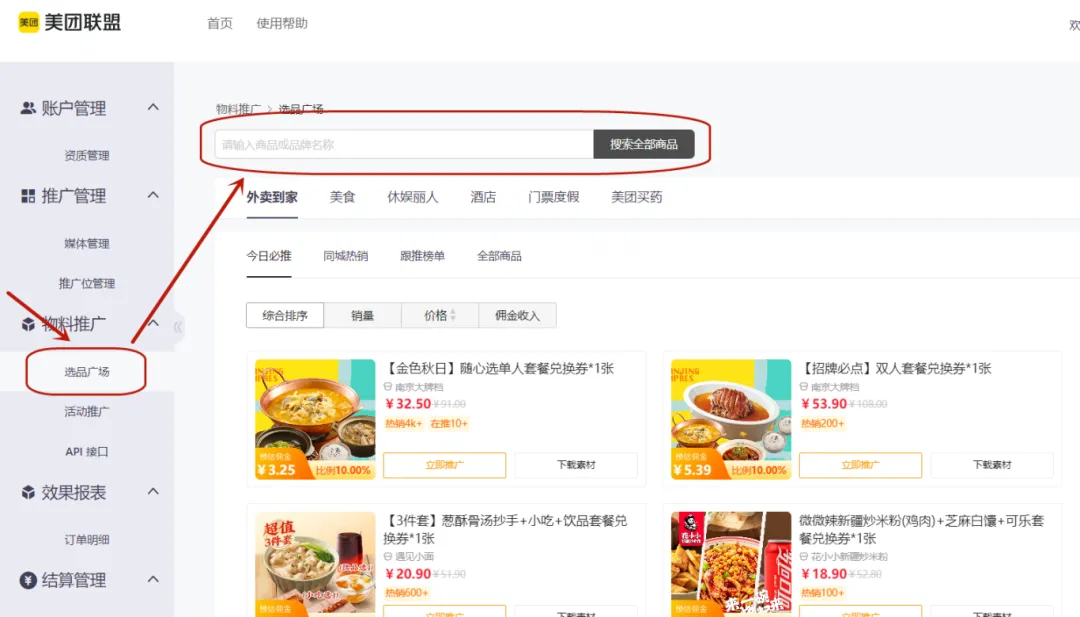This screenshot has height=617, width=1080.
Task: Open 资质管理 in sidebar
Action: (87, 156)
